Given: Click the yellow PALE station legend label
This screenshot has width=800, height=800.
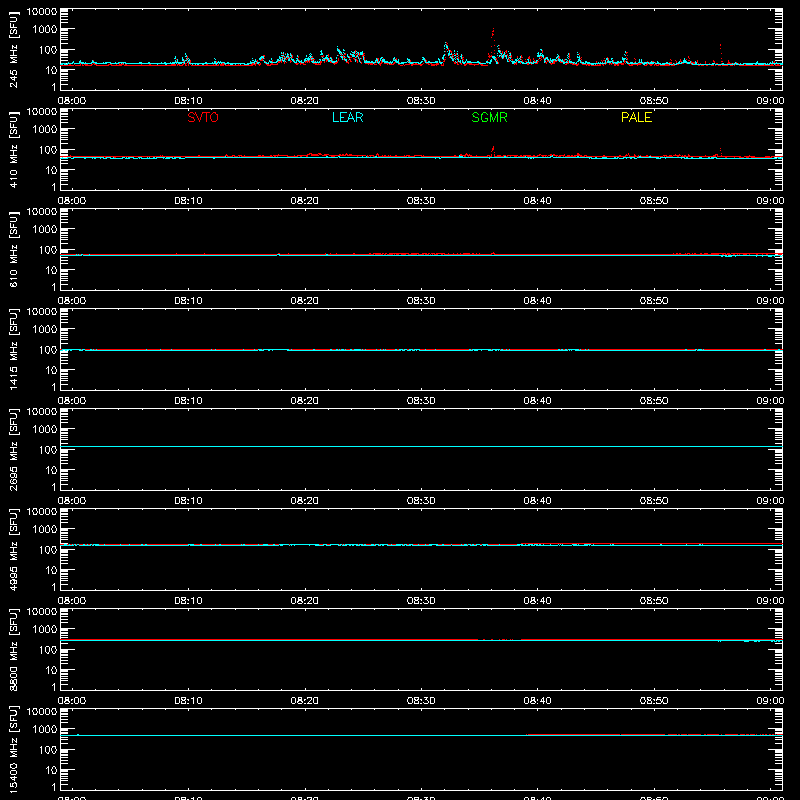Looking at the screenshot, I should pyautogui.click(x=636, y=117).
